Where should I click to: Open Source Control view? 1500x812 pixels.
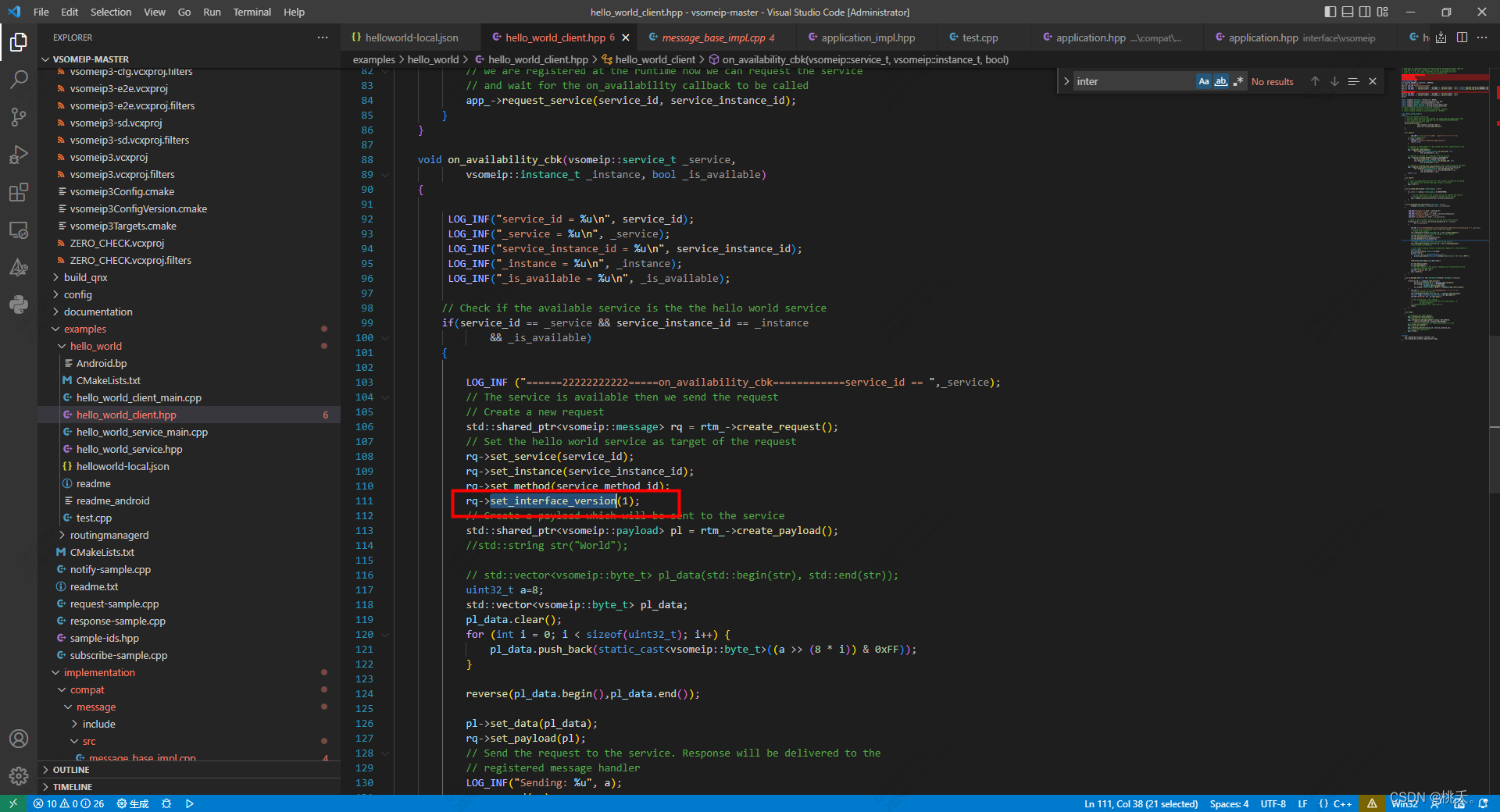19,116
